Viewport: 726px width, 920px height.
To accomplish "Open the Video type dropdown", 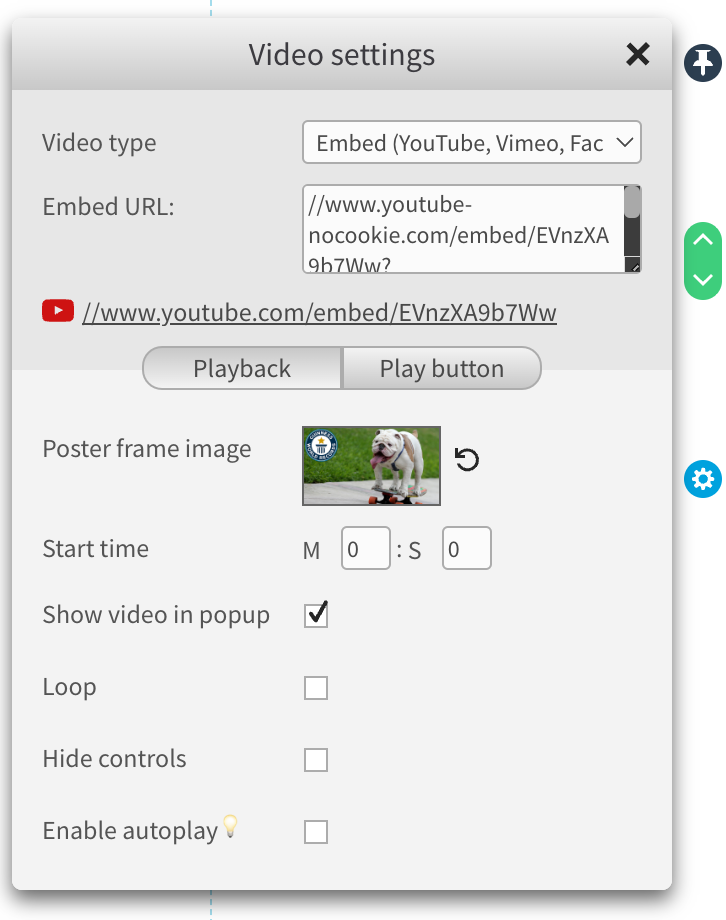I will (x=471, y=142).
